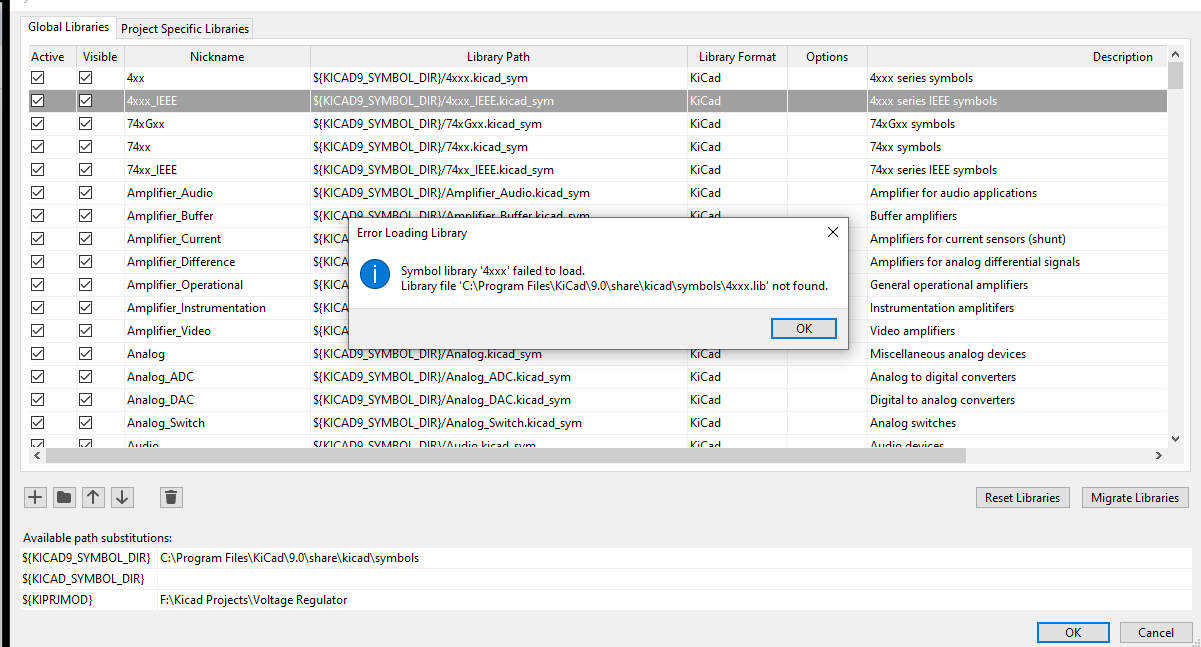Image resolution: width=1201 pixels, height=647 pixels.
Task: Uncheck Active checkbox for 4xx library
Action: click(x=38, y=77)
